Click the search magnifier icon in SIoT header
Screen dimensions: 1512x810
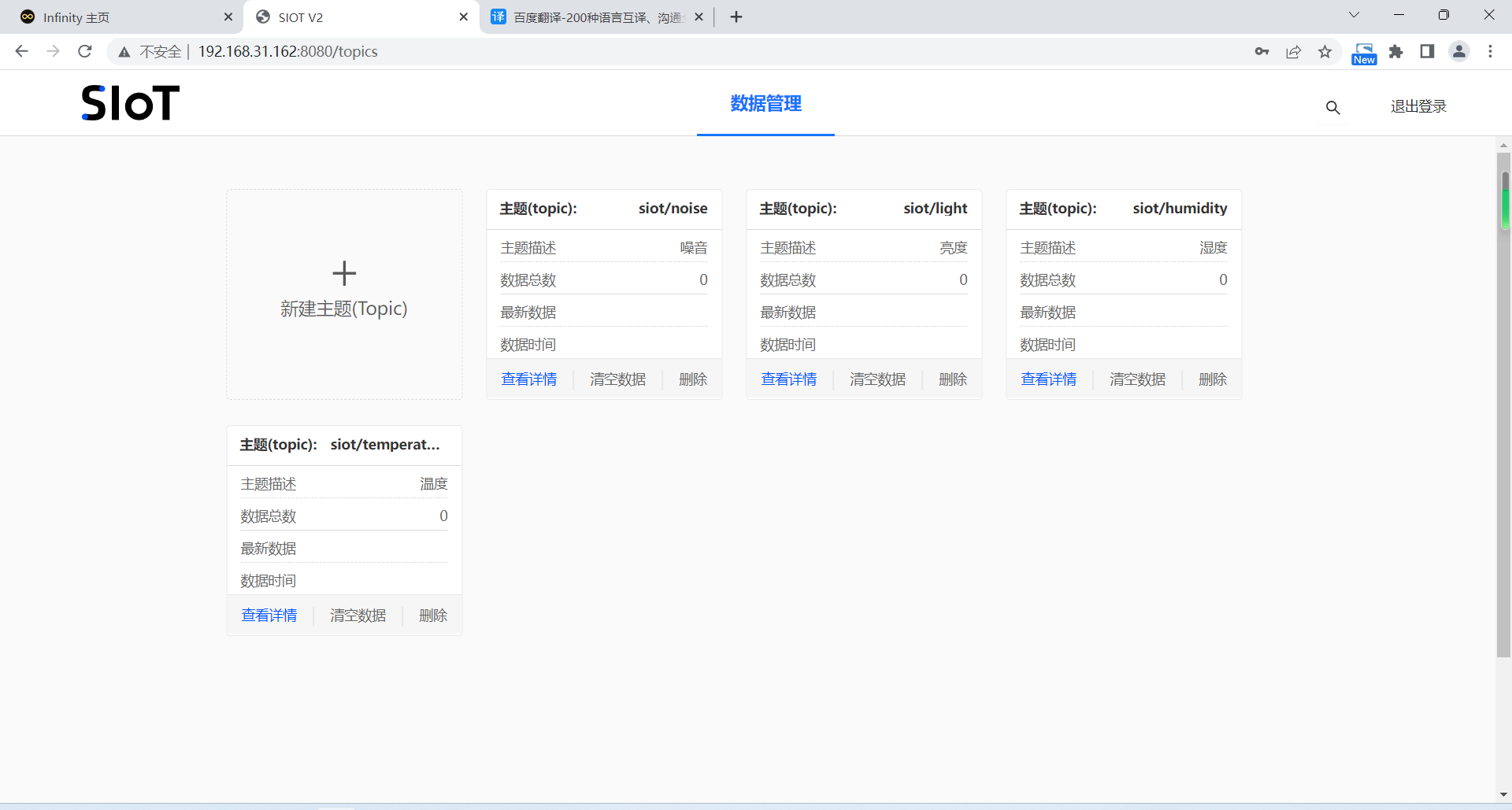(1332, 107)
